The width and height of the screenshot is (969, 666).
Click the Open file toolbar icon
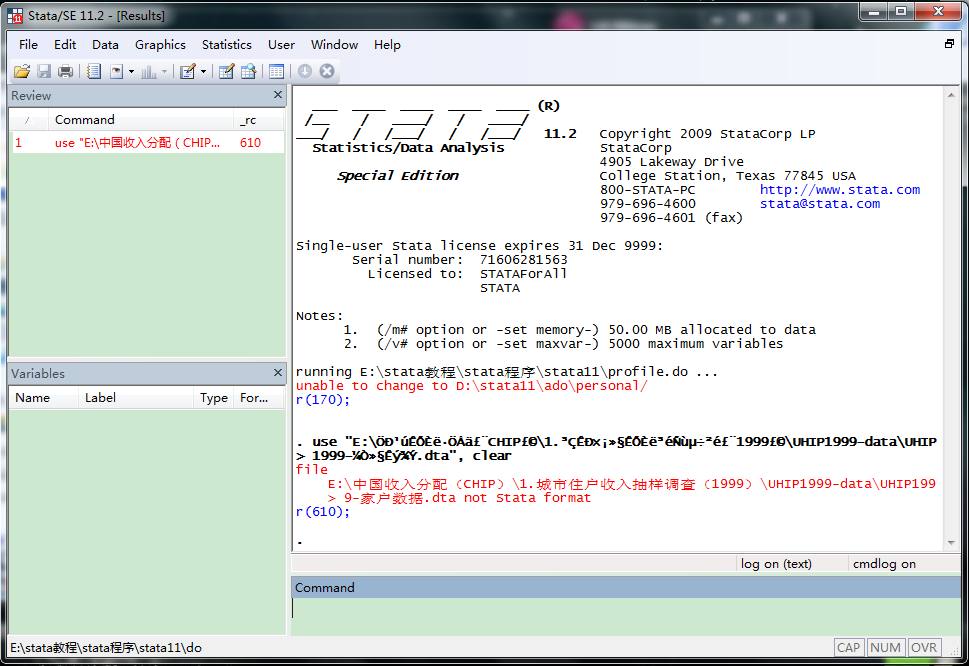[x=22, y=71]
